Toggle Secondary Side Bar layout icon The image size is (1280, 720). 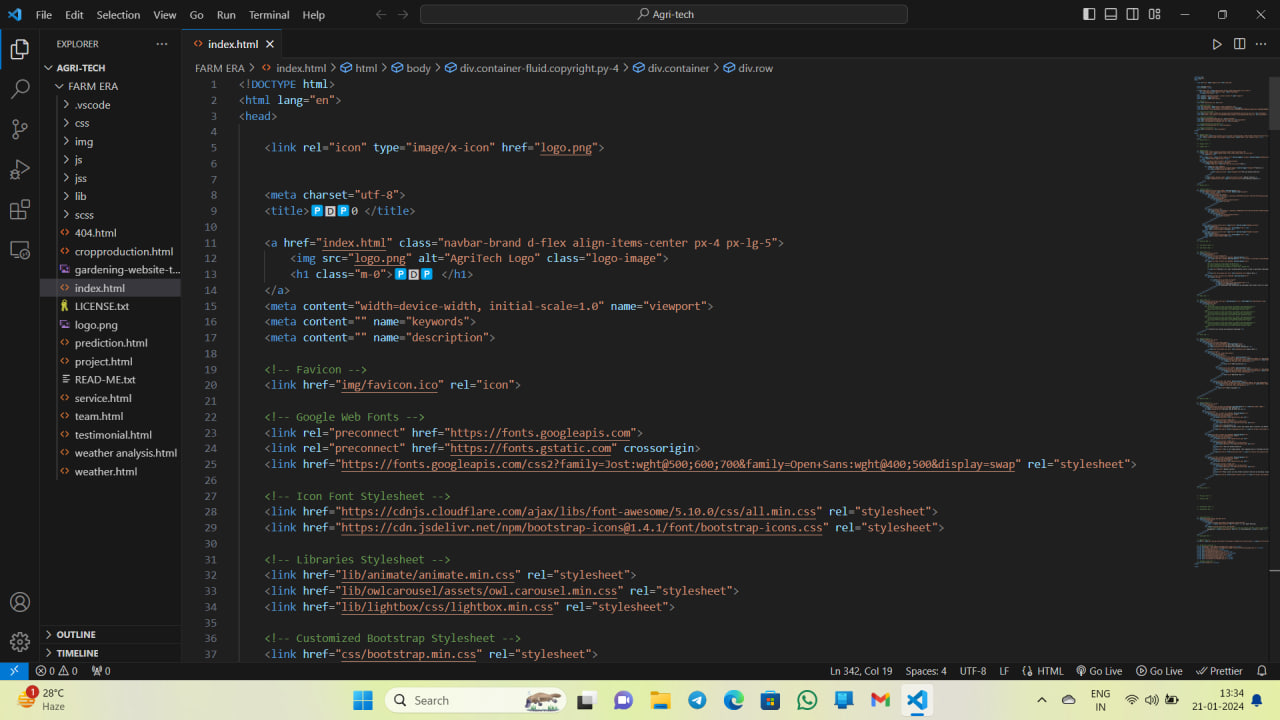pos(1133,15)
